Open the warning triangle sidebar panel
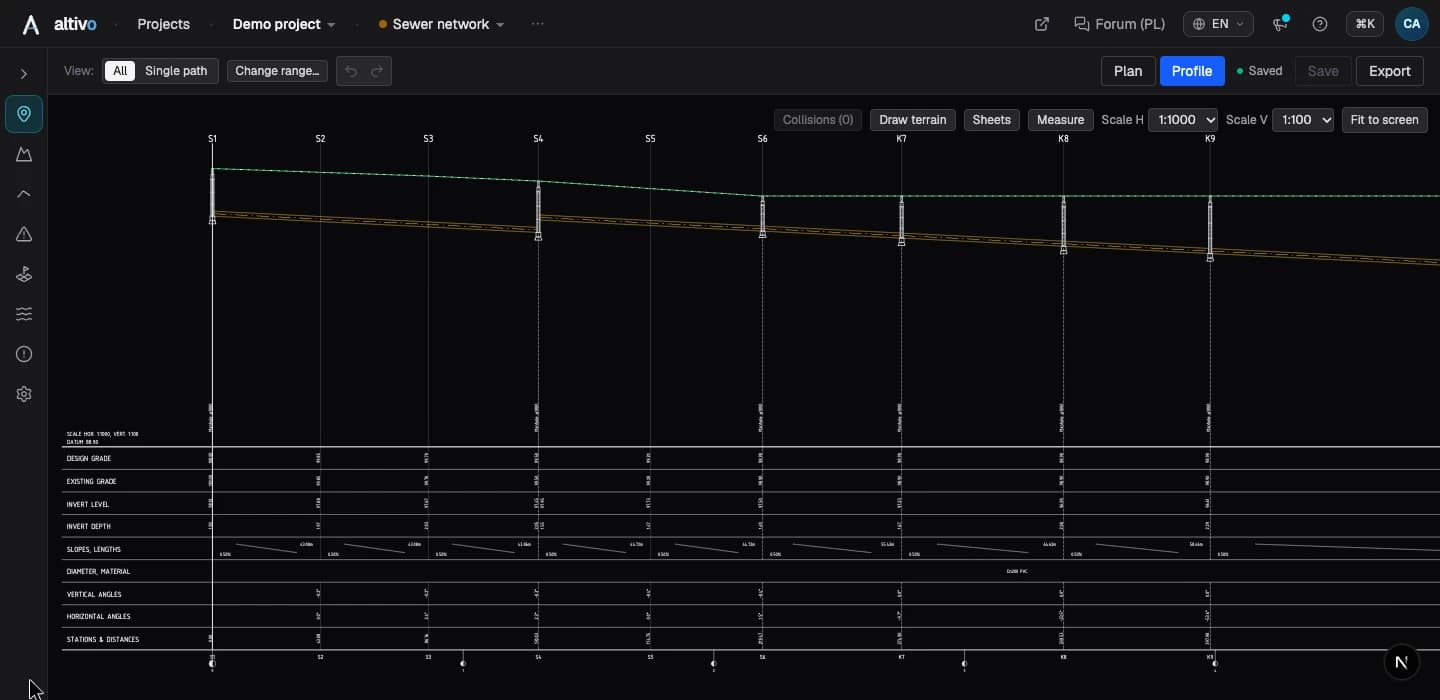Image resolution: width=1440 pixels, height=700 pixels. [x=24, y=234]
